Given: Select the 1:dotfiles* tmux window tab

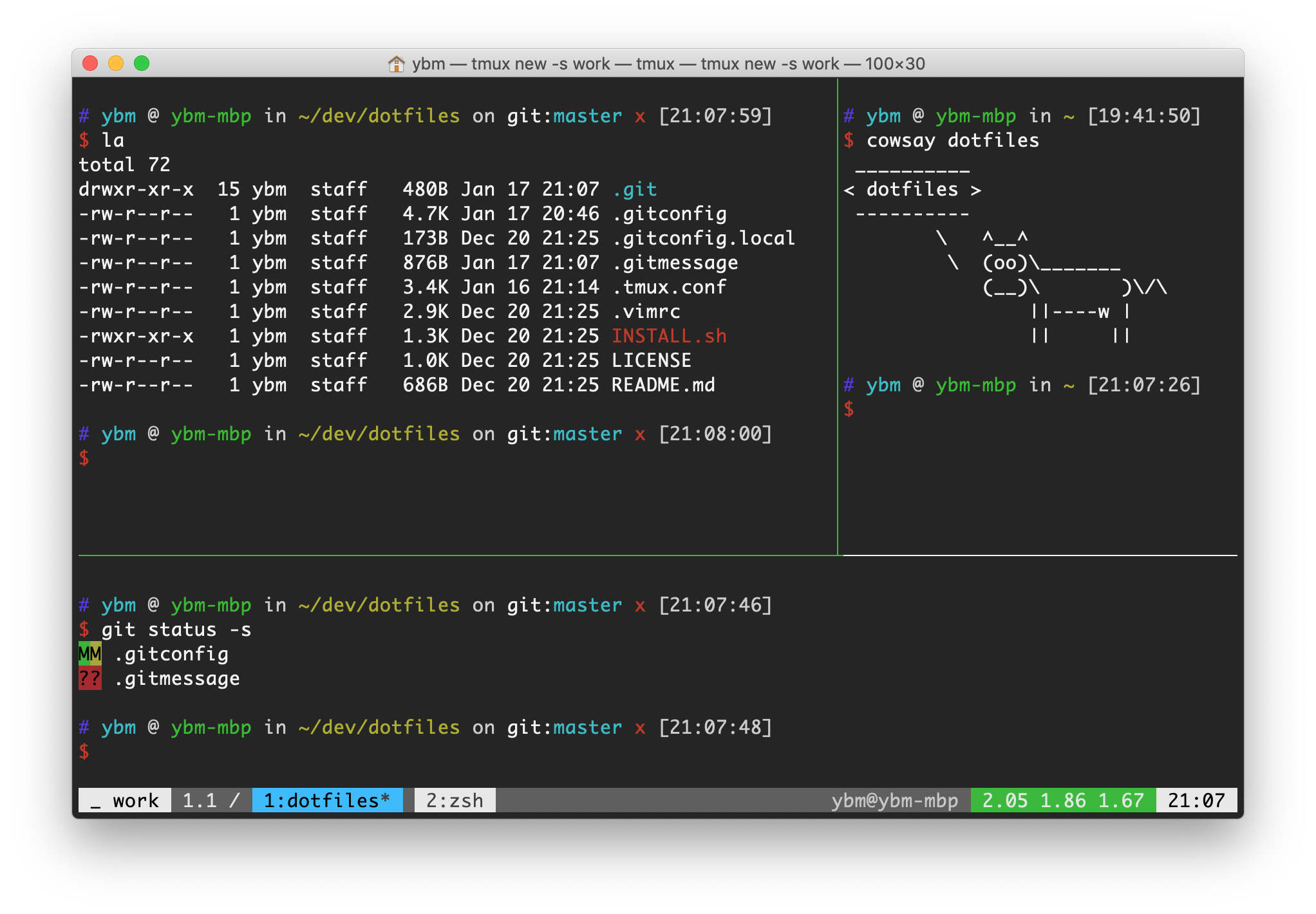Looking at the screenshot, I should 327,800.
